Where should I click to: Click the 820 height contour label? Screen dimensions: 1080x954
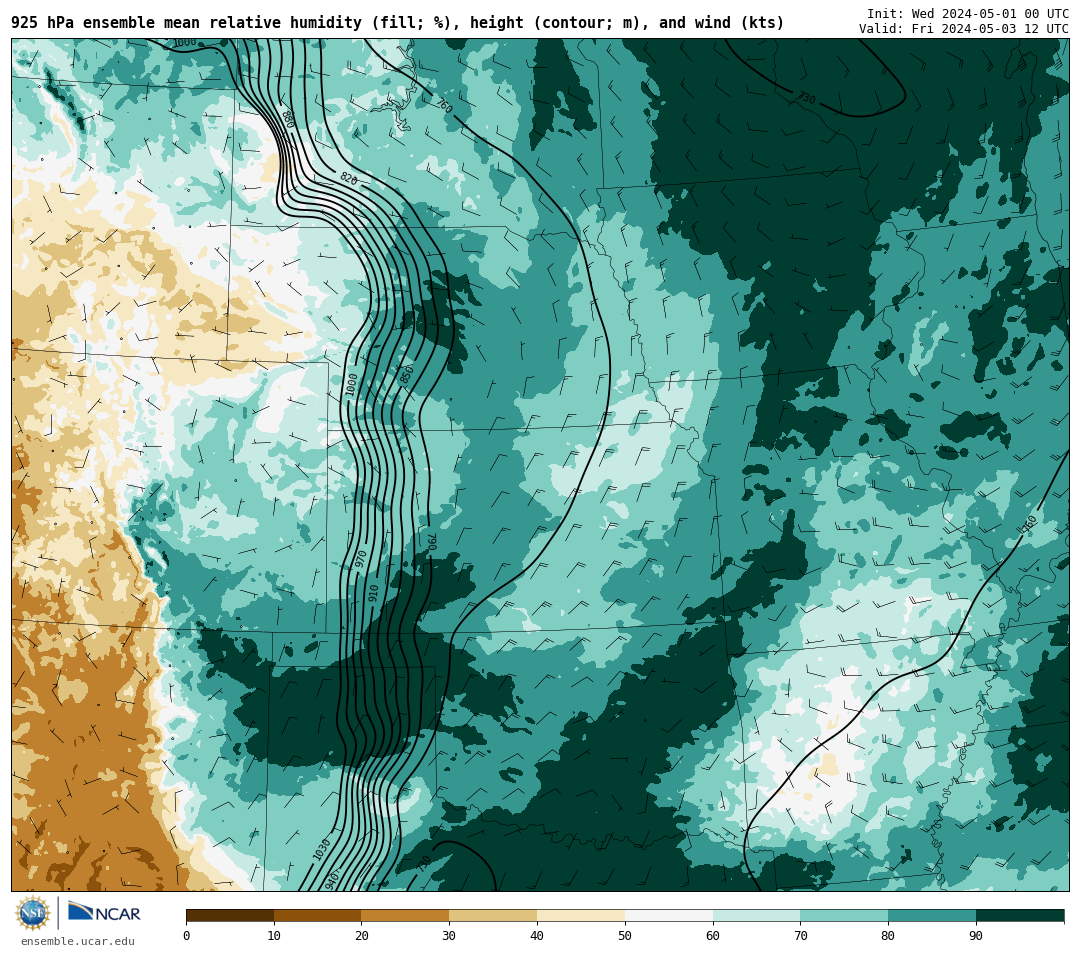pyautogui.click(x=349, y=179)
